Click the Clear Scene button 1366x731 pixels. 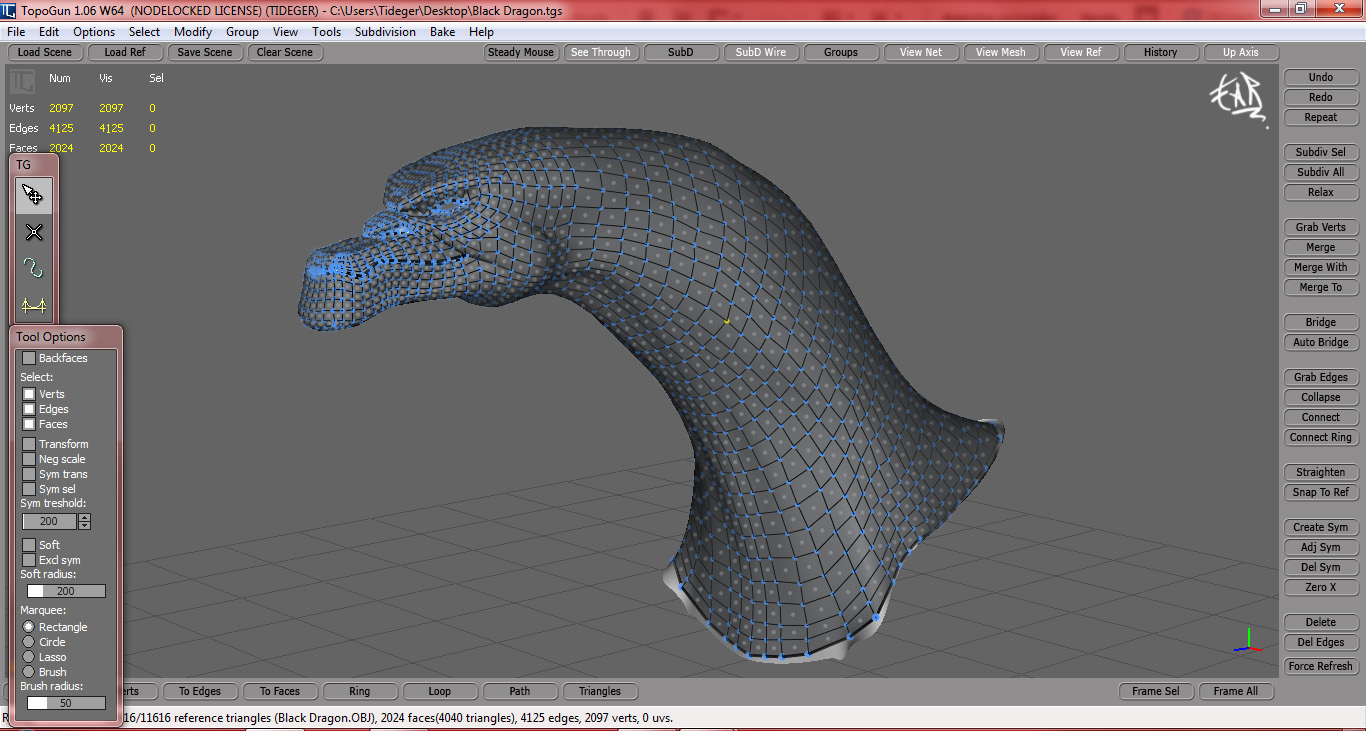point(285,52)
